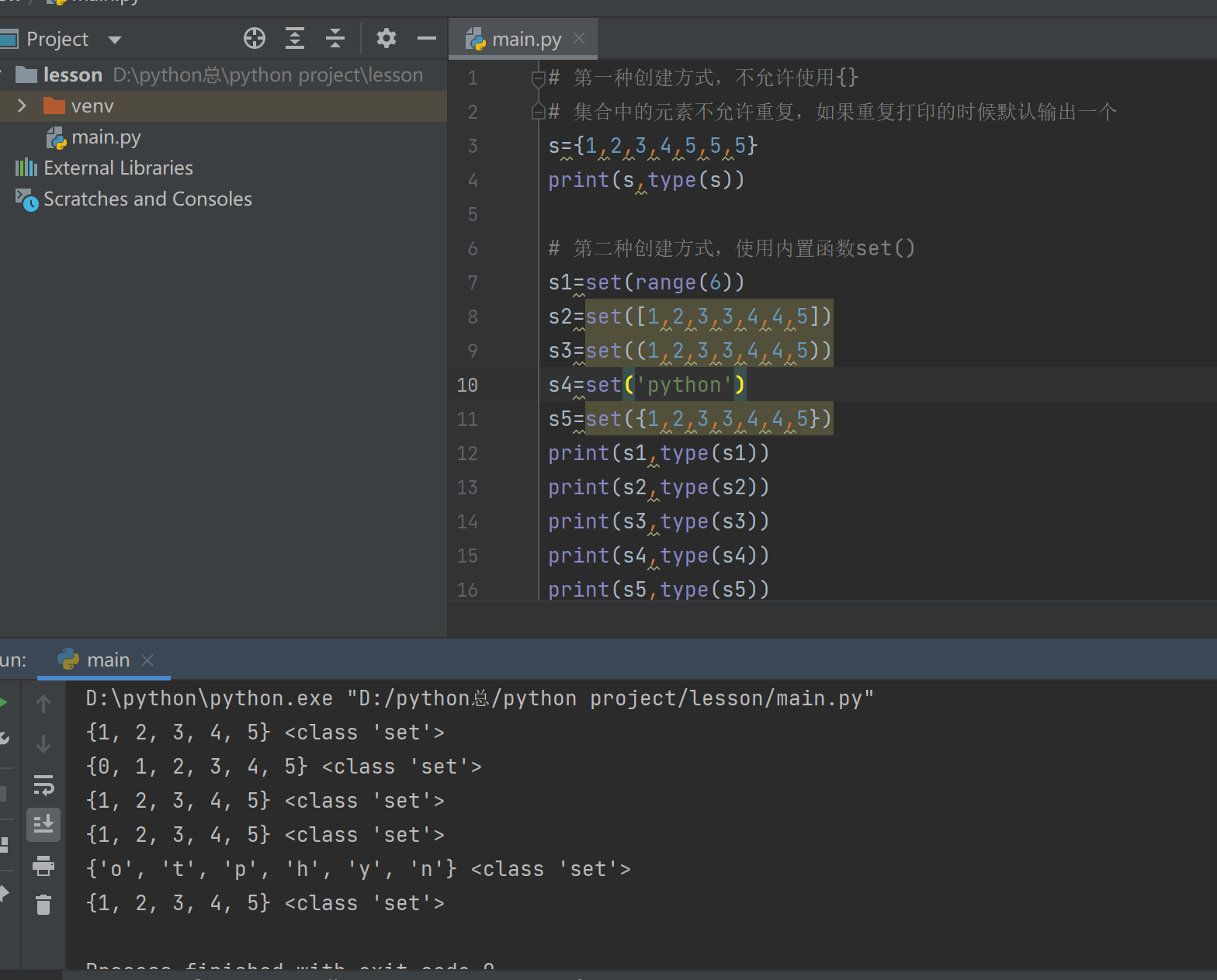Click code line s4=set('python')
1217x980 pixels.
(x=647, y=385)
